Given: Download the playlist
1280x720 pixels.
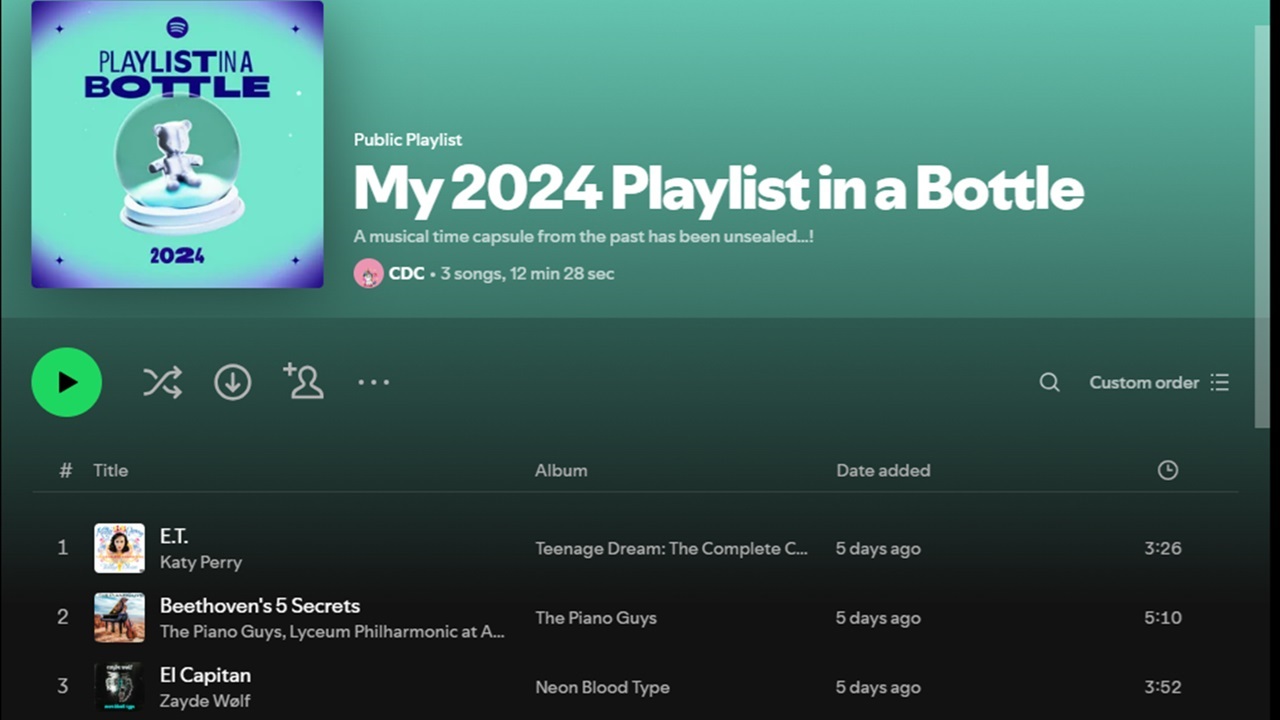Looking at the screenshot, I should [x=232, y=382].
